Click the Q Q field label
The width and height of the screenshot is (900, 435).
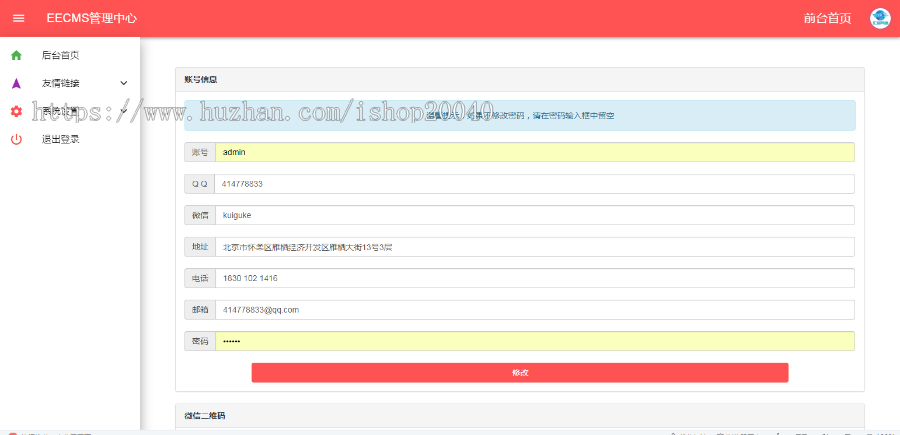[x=199, y=184]
